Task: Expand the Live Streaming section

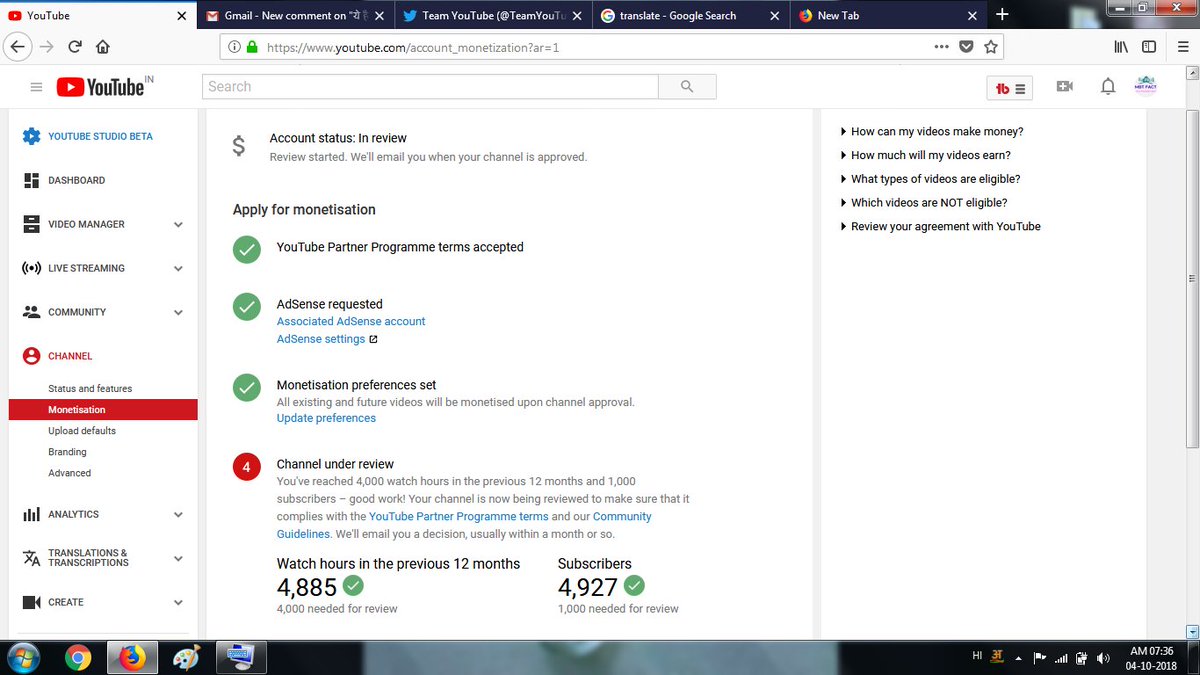Action: click(178, 269)
